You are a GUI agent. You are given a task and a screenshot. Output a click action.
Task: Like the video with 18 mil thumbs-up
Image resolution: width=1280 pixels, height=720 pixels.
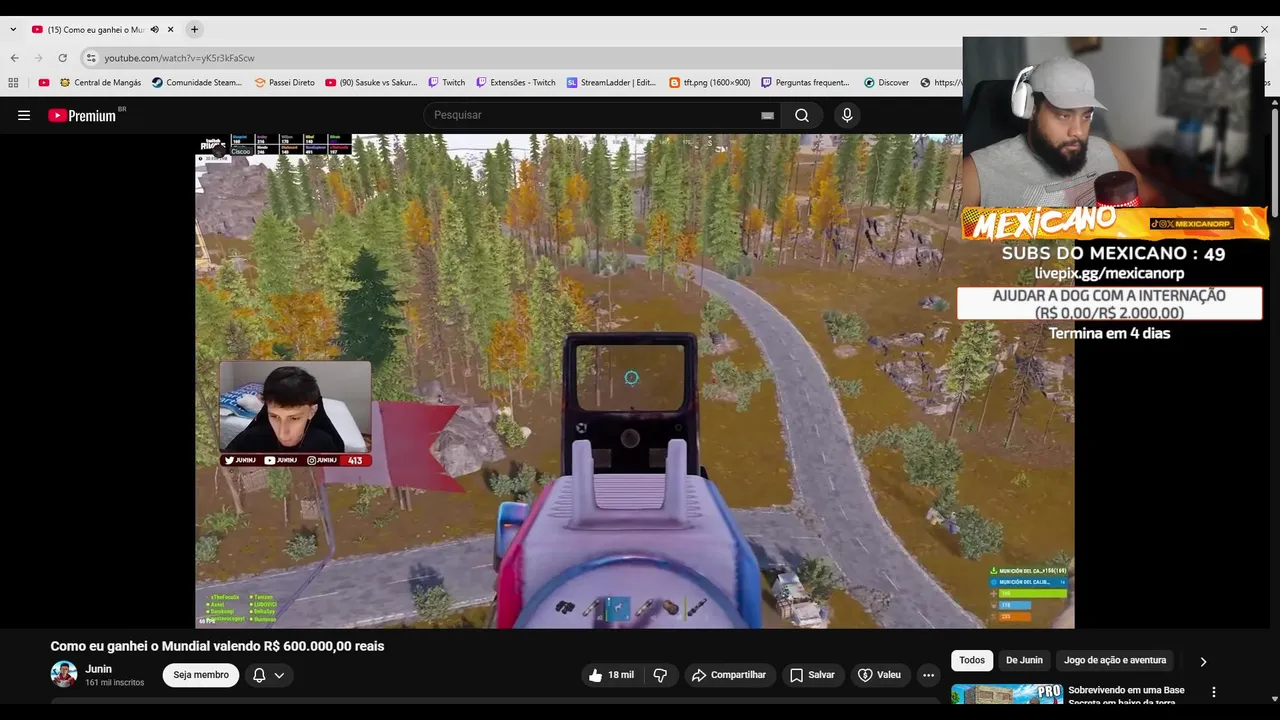[611, 675]
